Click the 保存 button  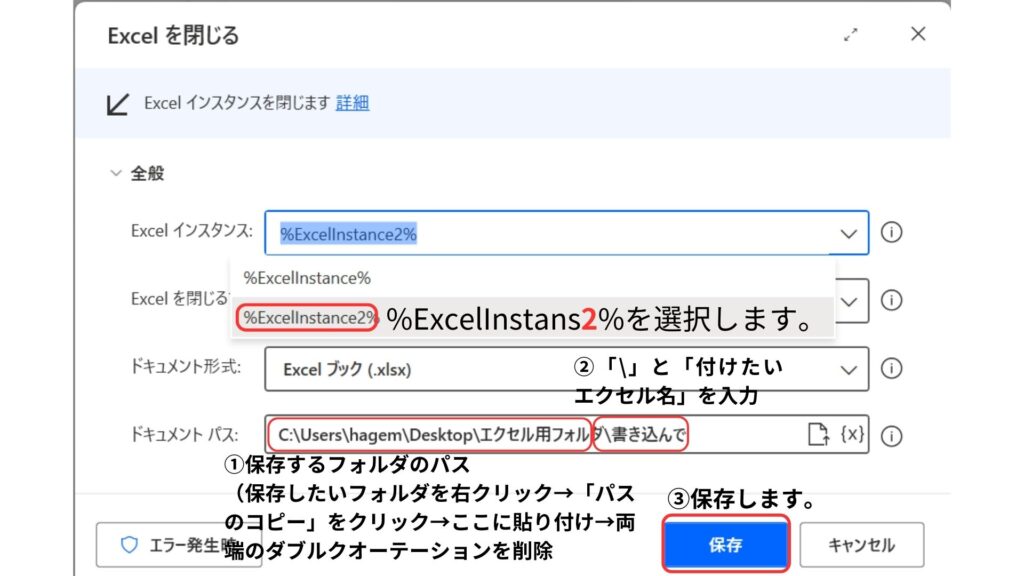pos(726,545)
